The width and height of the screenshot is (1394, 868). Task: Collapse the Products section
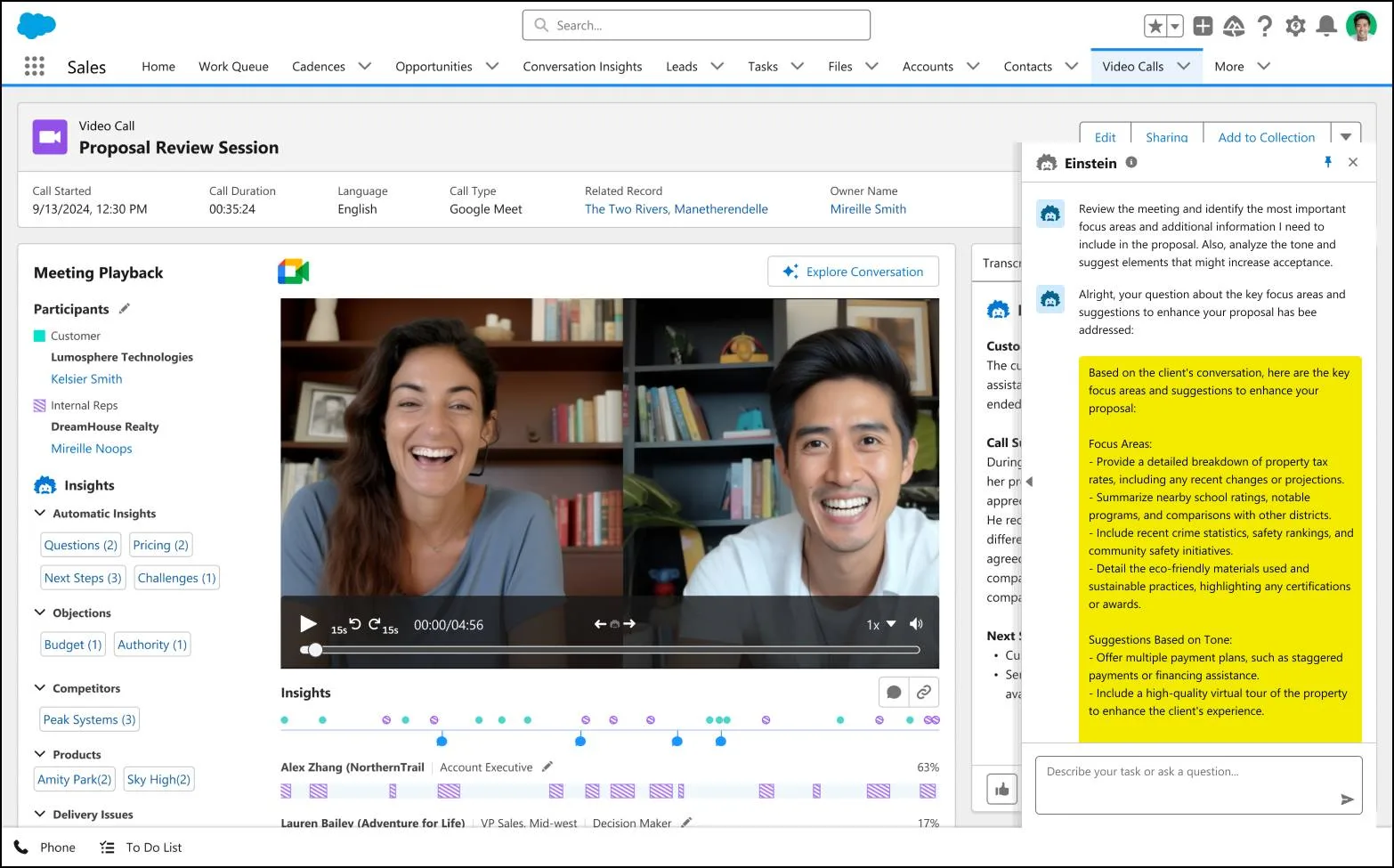(x=40, y=754)
